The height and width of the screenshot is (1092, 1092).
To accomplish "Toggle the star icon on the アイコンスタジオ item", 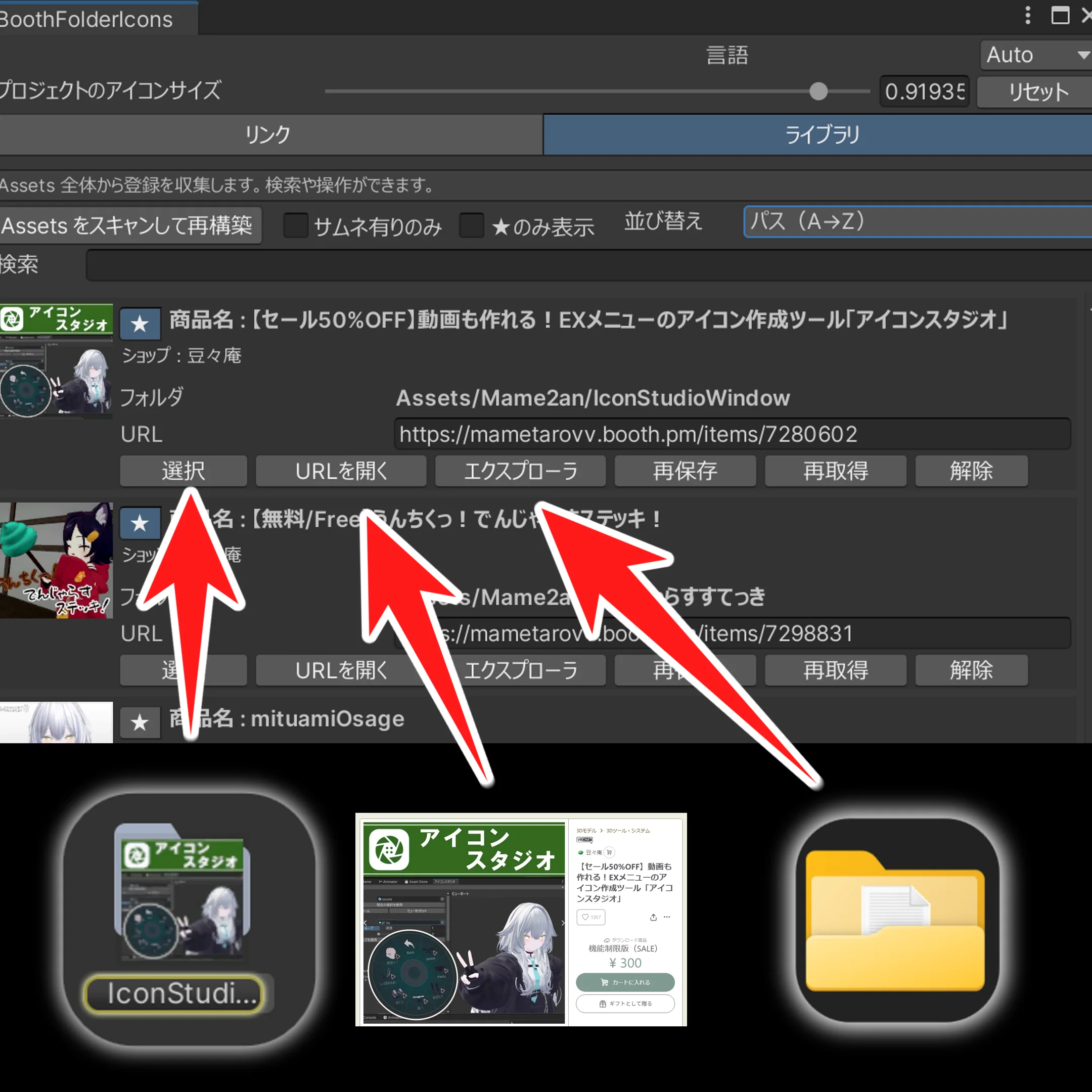I will pyautogui.click(x=140, y=324).
